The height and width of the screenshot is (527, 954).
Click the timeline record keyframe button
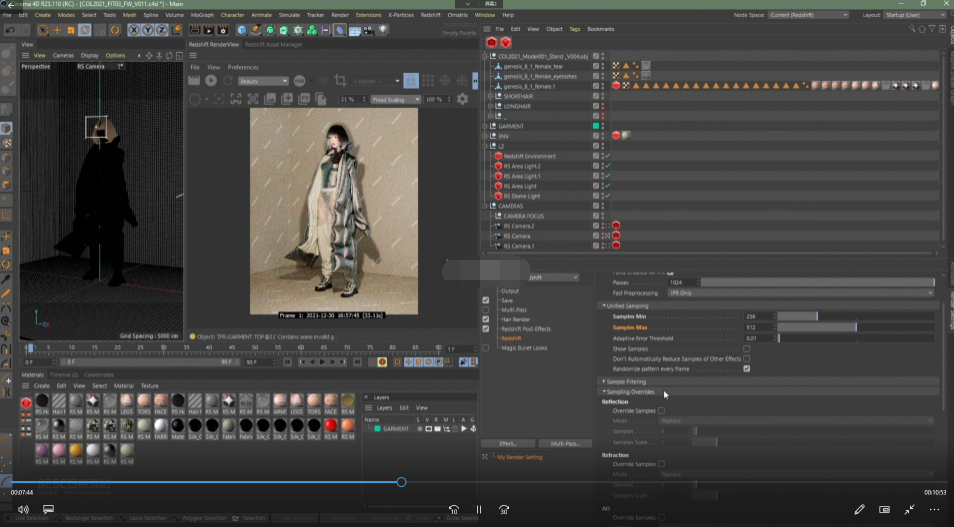(382, 362)
